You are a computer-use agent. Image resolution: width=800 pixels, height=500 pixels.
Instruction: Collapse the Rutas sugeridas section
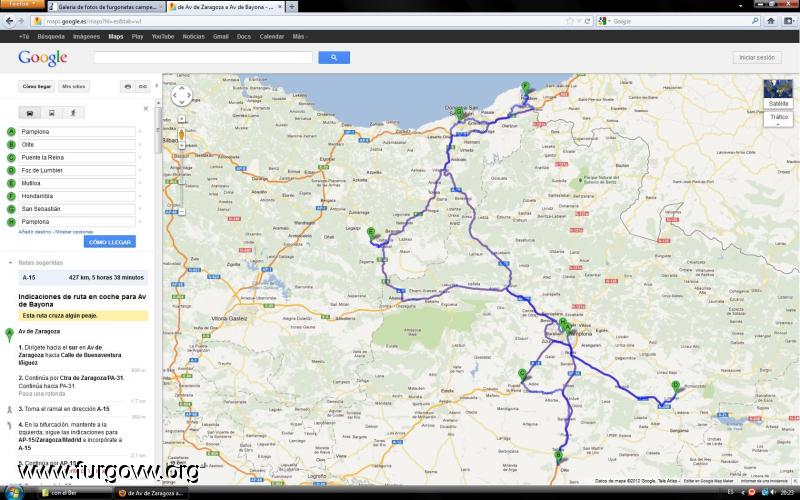(10, 263)
